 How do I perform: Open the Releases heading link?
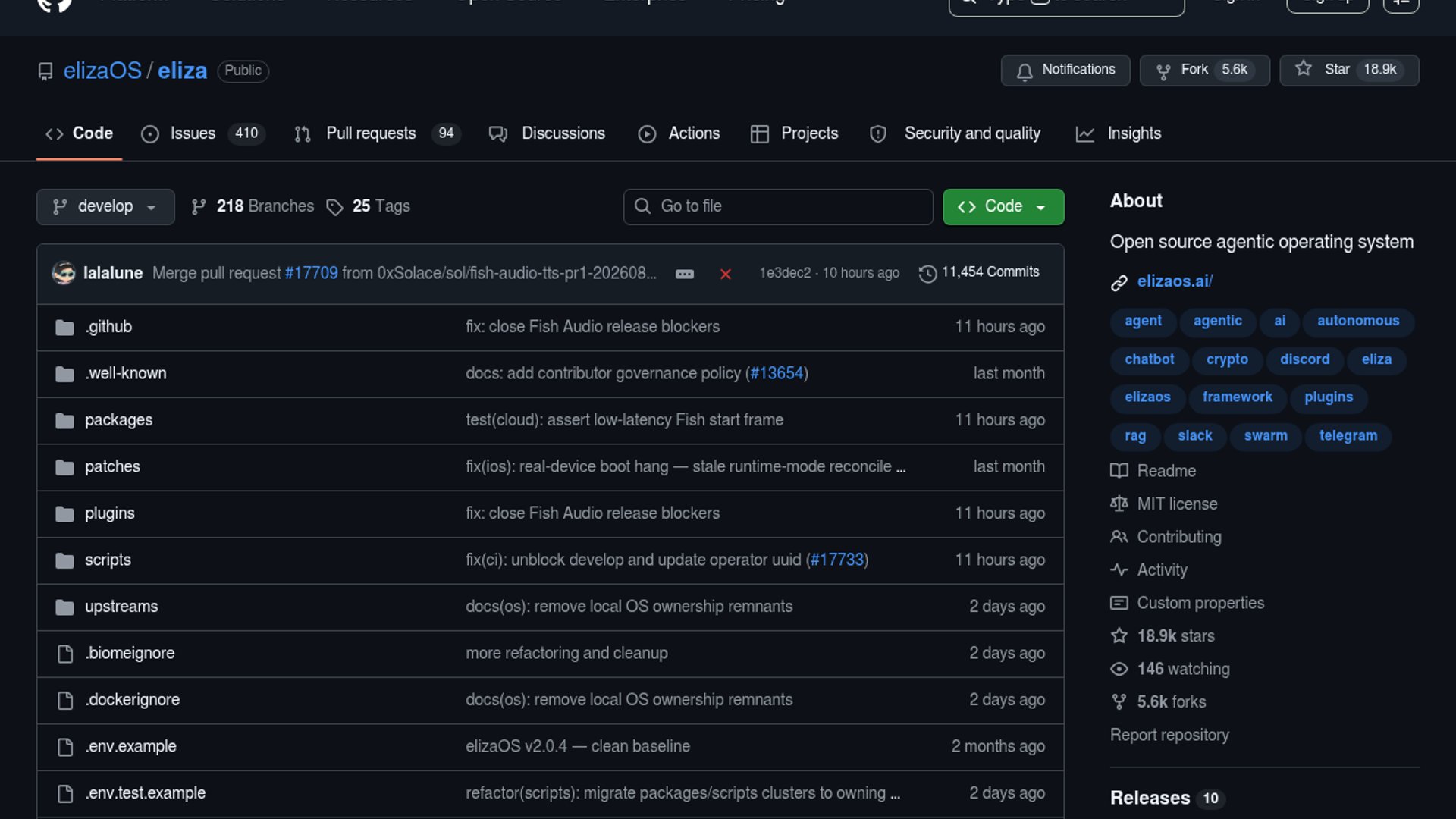[1168, 799]
